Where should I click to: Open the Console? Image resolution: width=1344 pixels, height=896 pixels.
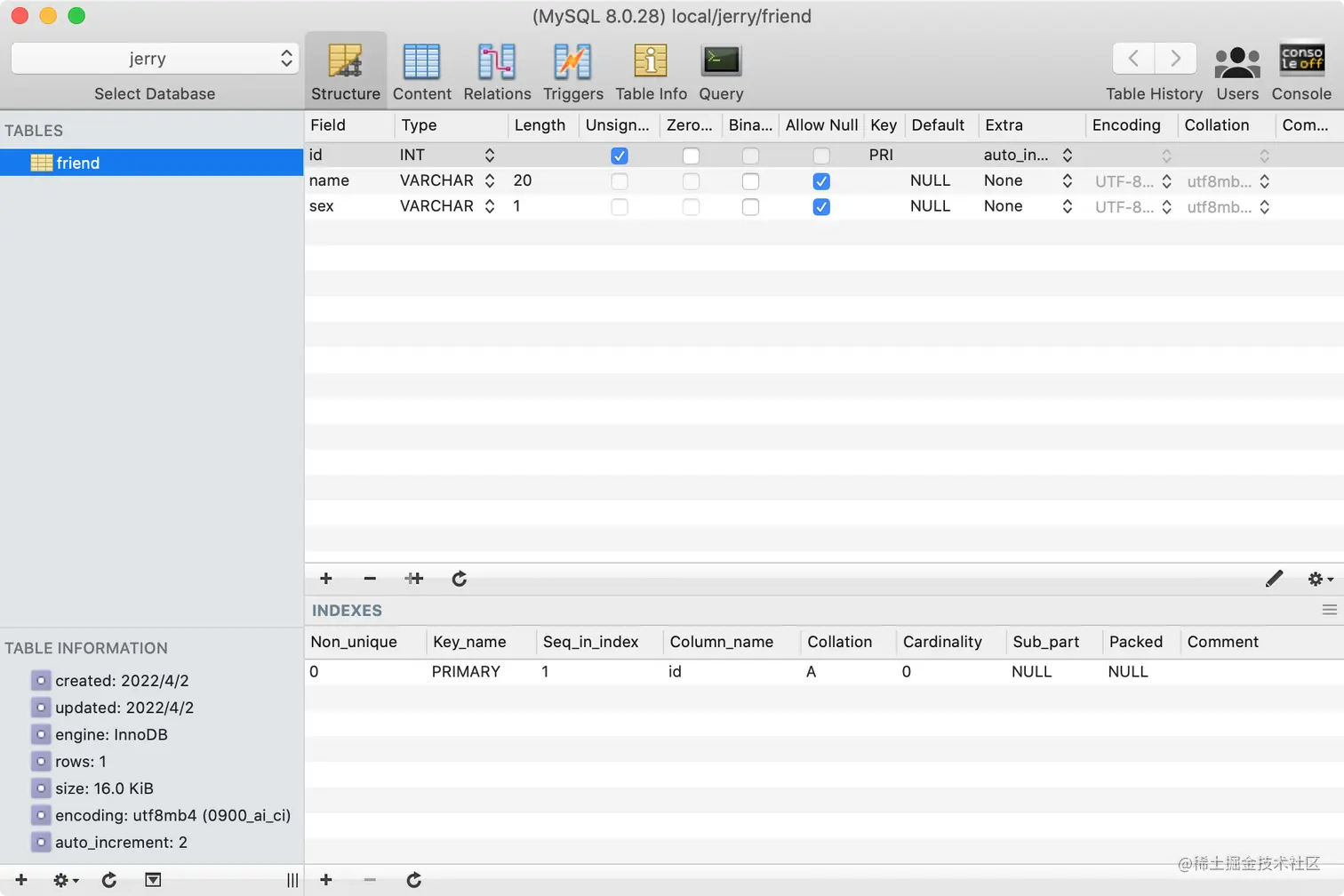pos(1301,72)
